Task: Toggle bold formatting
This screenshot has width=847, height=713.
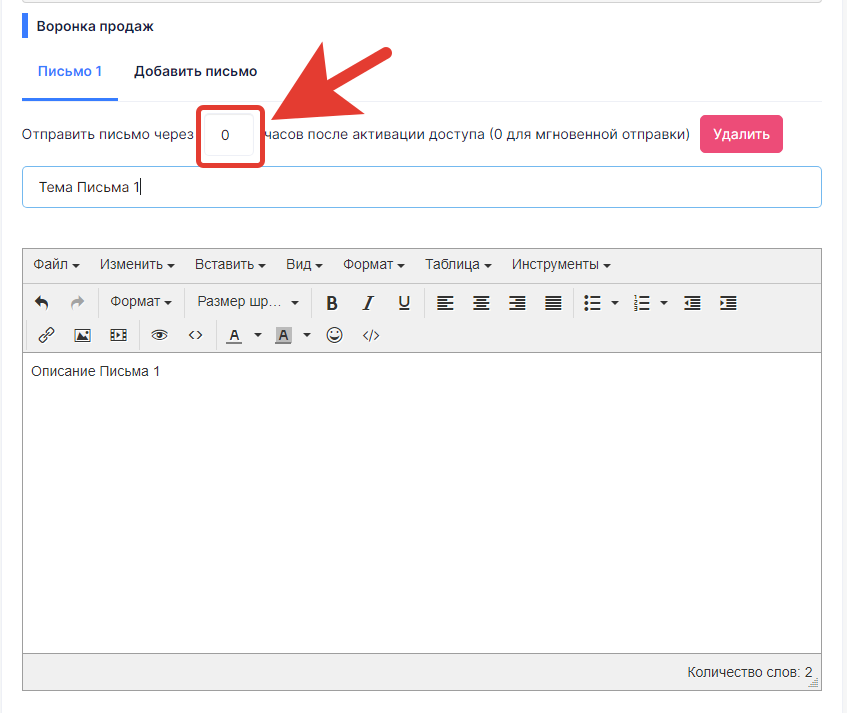Action: click(x=332, y=303)
